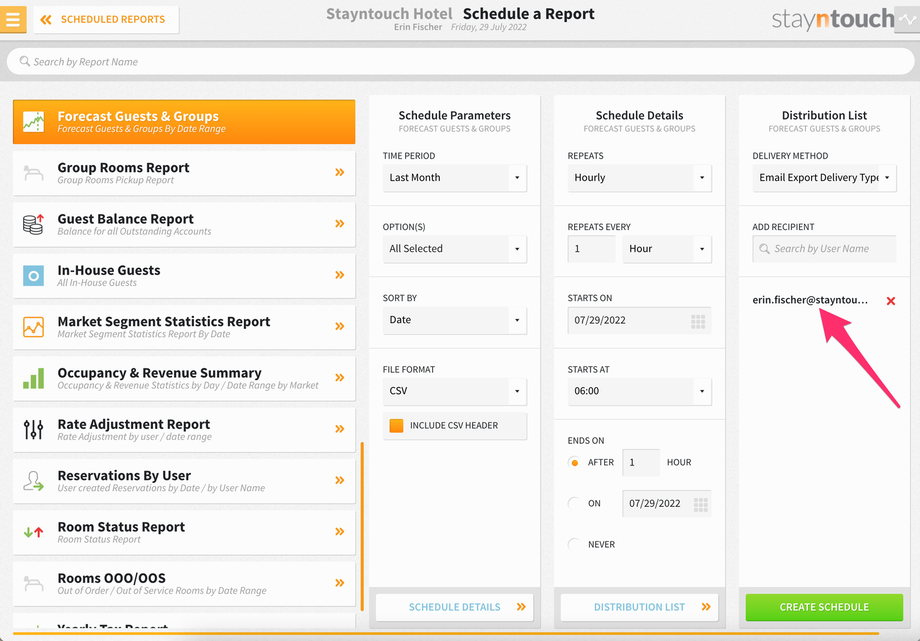Open Group Rooms Report chevron arrow
920x641 pixels.
340,172
